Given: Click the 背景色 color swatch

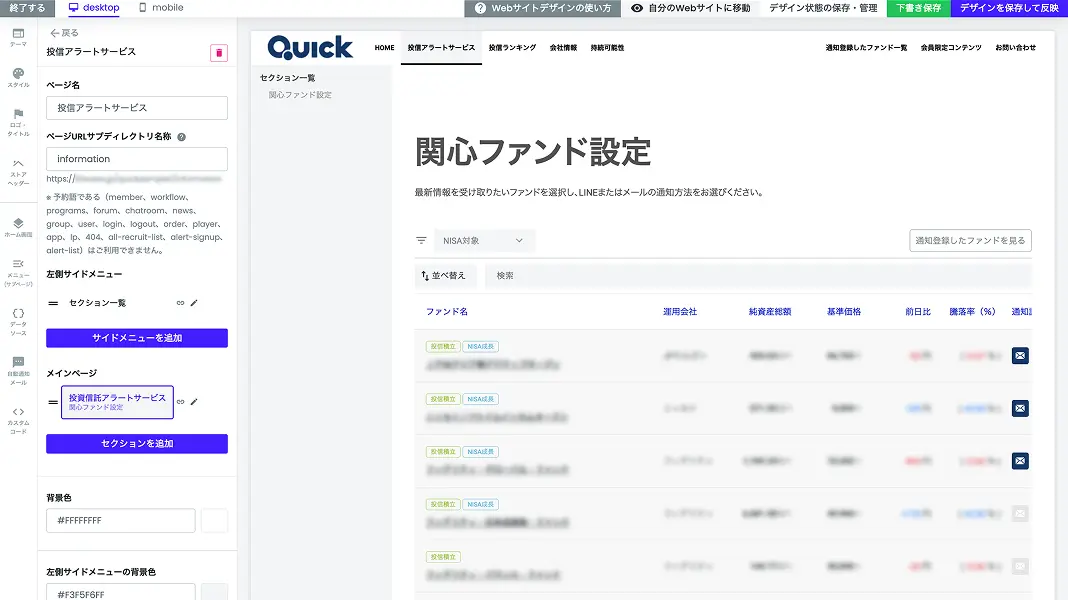Looking at the screenshot, I should (215, 520).
